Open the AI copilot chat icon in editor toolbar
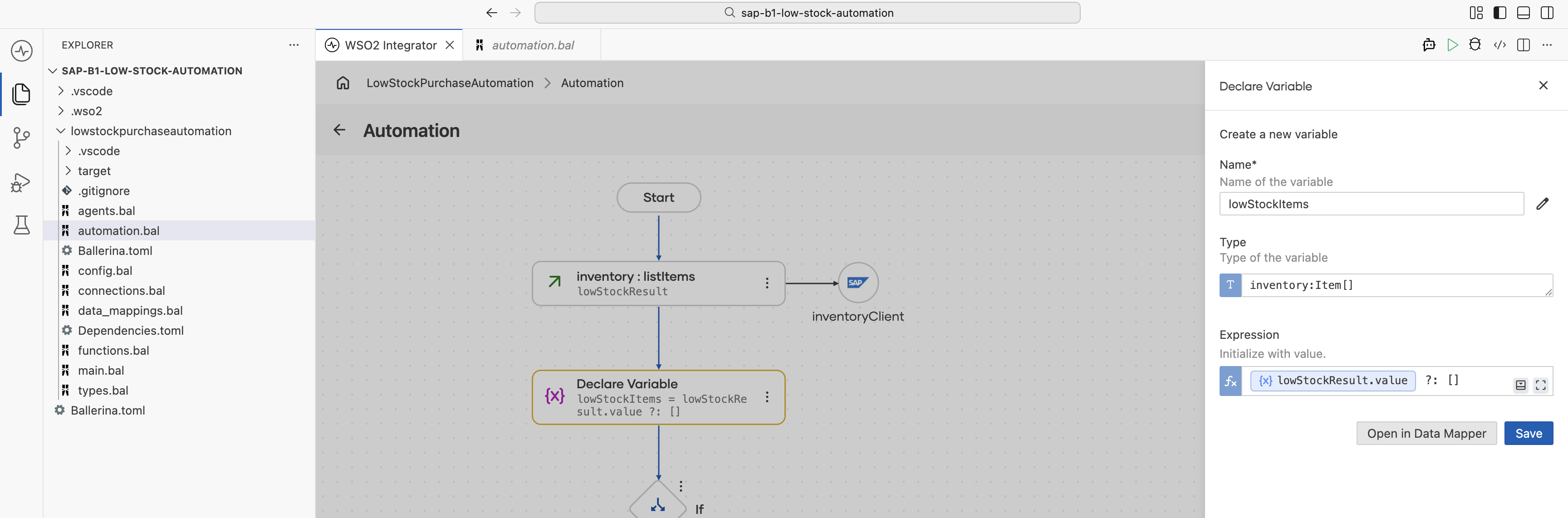This screenshot has width=1568, height=518. pos(1429,45)
